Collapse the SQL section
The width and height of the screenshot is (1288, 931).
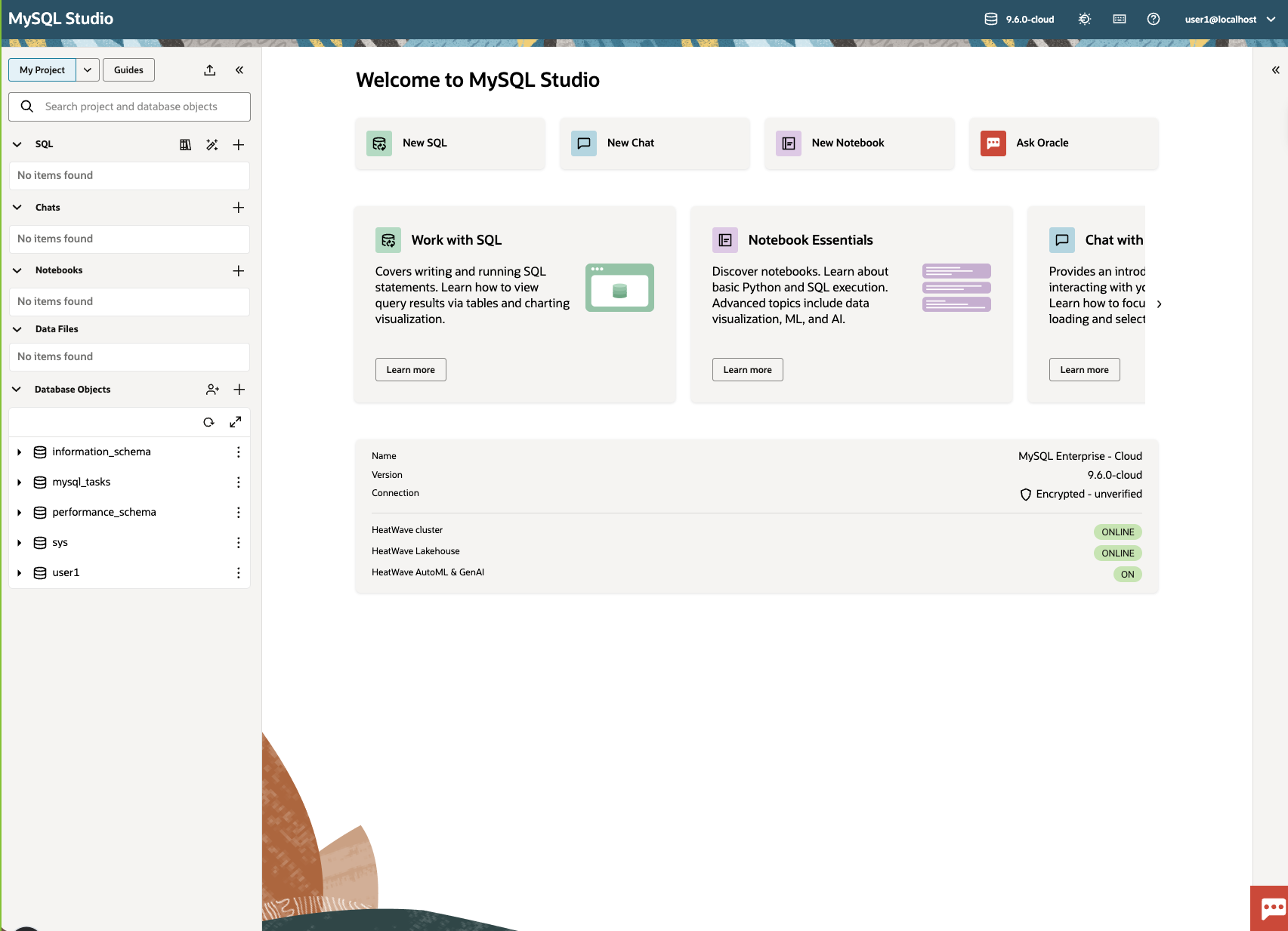(x=17, y=144)
